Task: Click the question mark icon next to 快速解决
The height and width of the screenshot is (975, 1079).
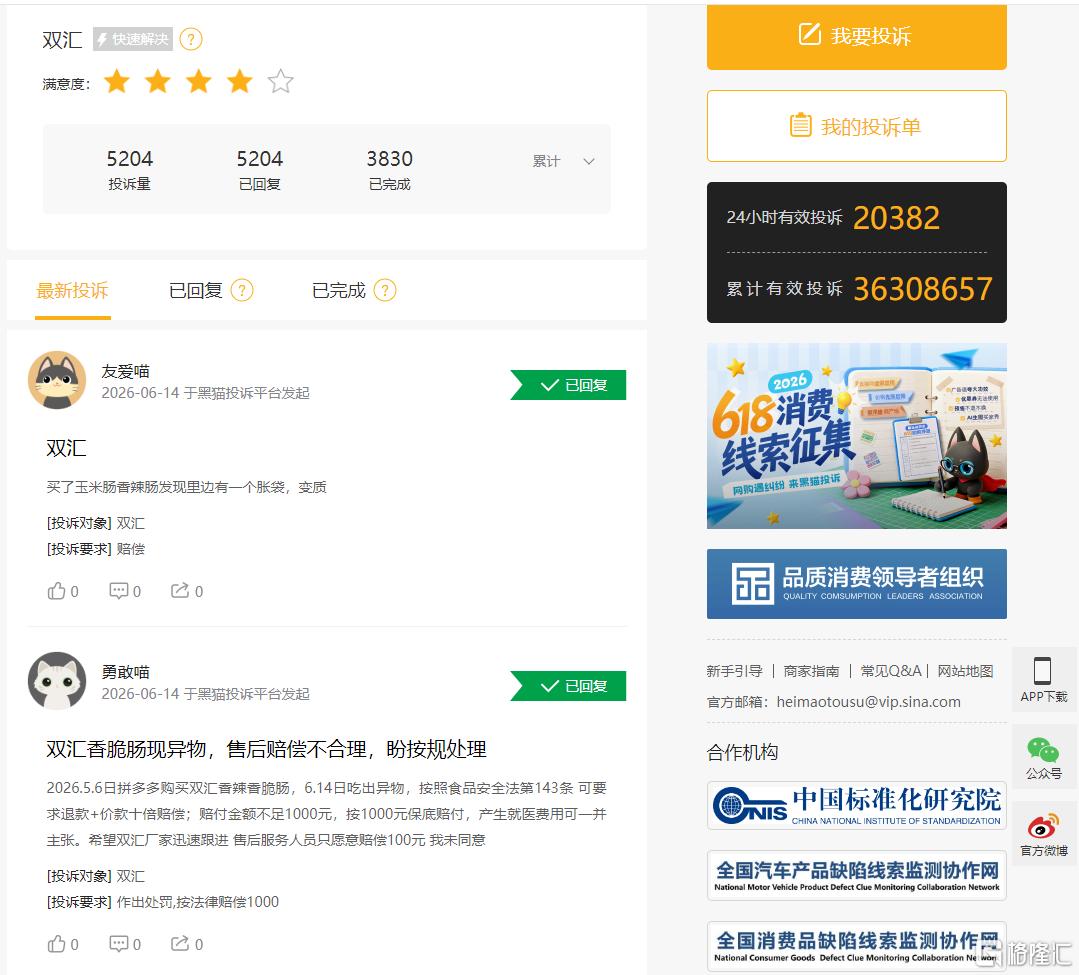Action: click(x=191, y=39)
